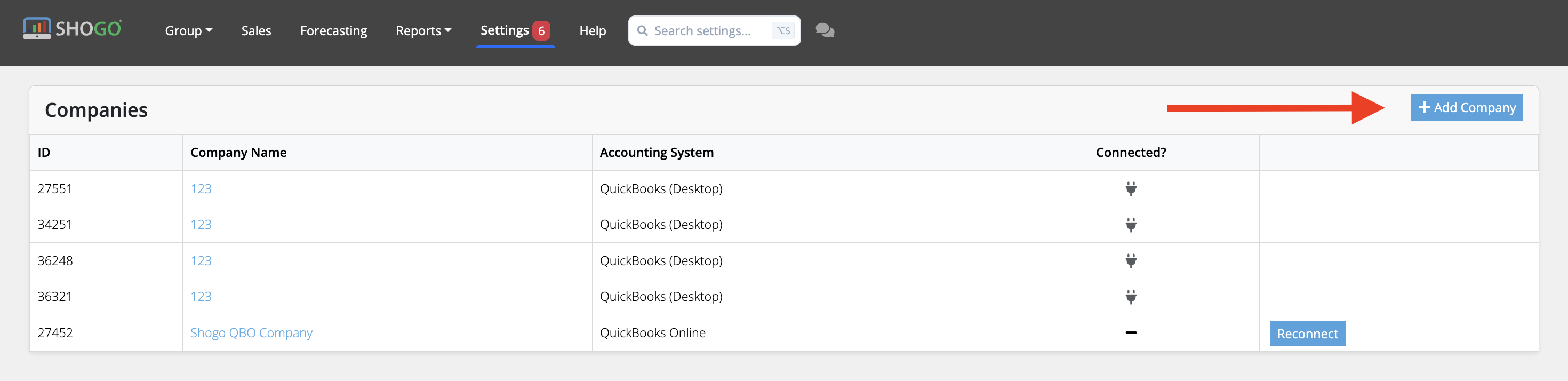Expand the Reports dropdown menu
The height and width of the screenshot is (381, 1568).
coord(423,30)
